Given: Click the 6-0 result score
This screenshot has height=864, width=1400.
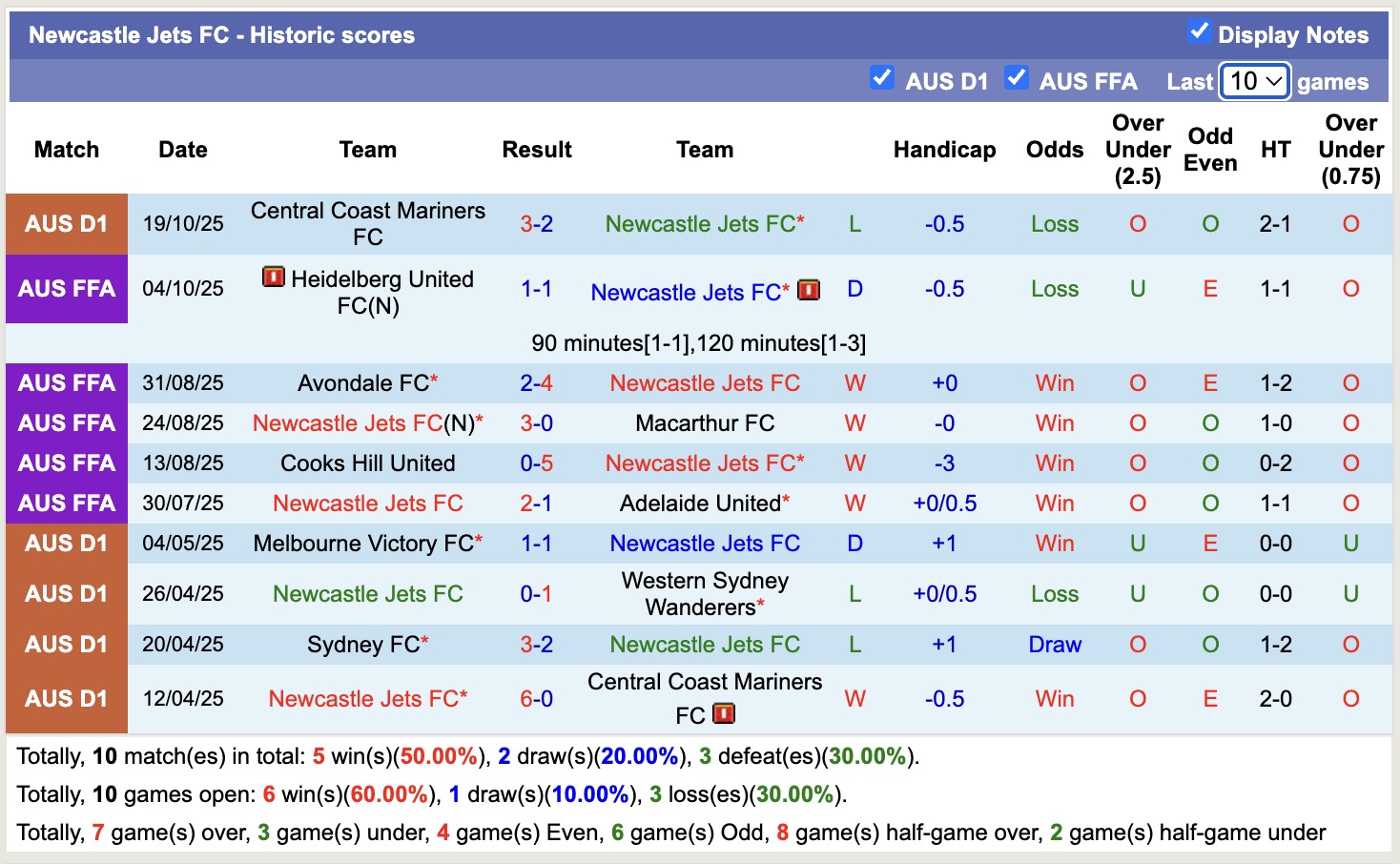Looking at the screenshot, I should [537, 698].
